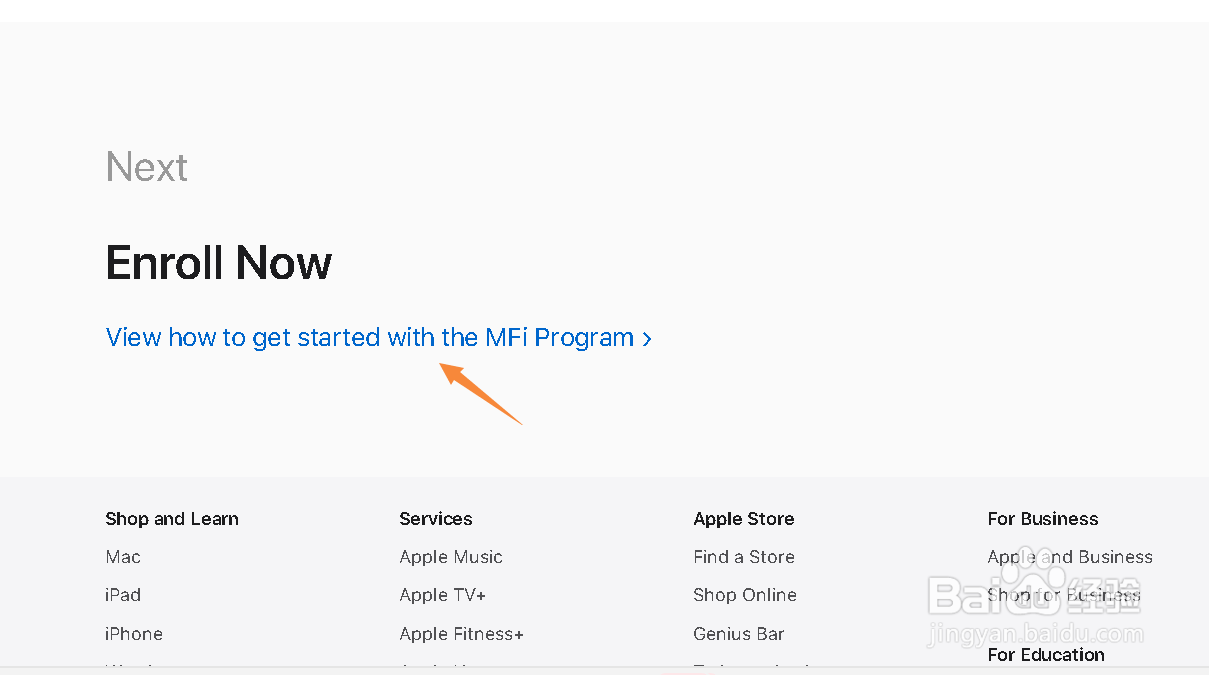Image resolution: width=1209 pixels, height=675 pixels.
Task: Click the Enroll Now heading
Action: tap(218, 263)
